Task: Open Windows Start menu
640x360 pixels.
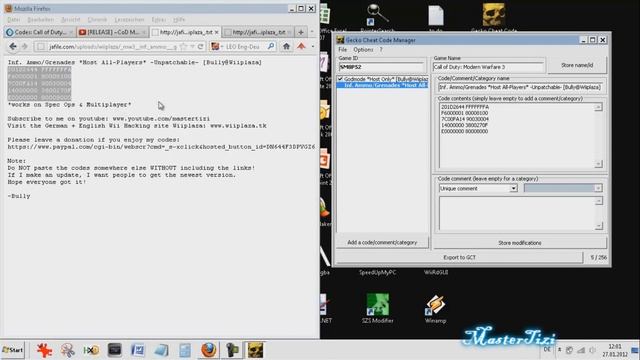Action: 13,350
